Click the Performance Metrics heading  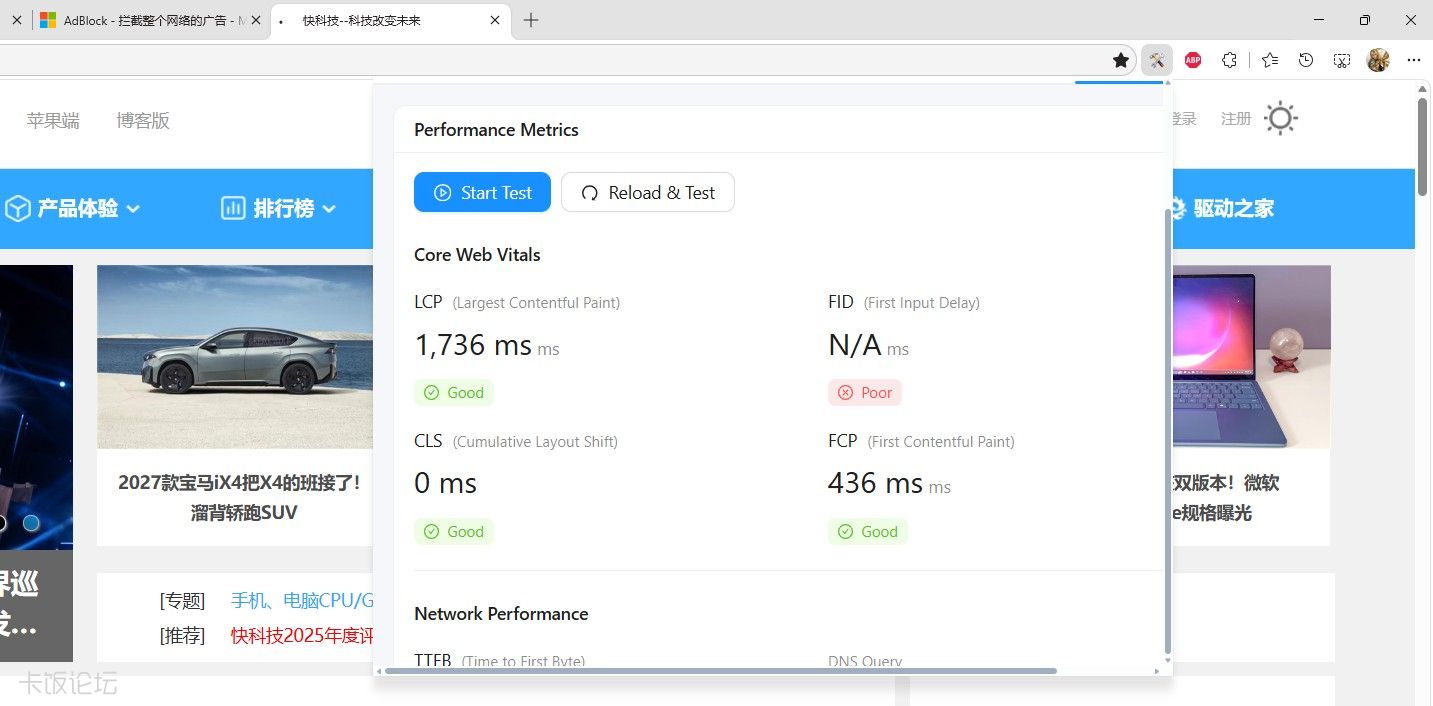[x=496, y=130]
